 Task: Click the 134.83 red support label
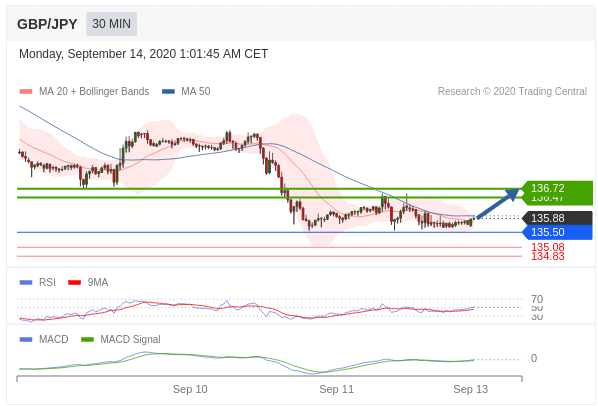pos(547,256)
